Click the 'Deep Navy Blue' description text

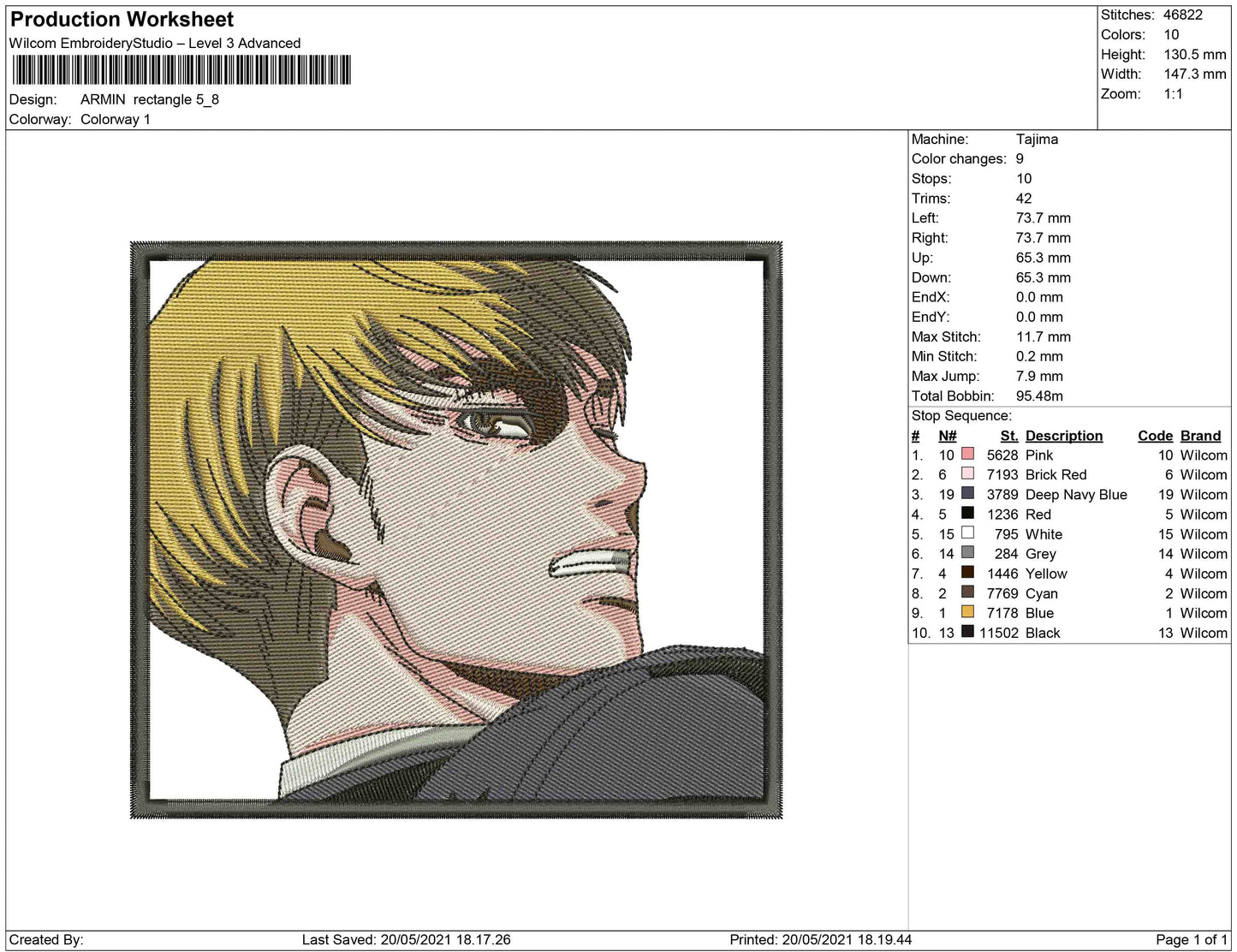pyautogui.click(x=1077, y=494)
